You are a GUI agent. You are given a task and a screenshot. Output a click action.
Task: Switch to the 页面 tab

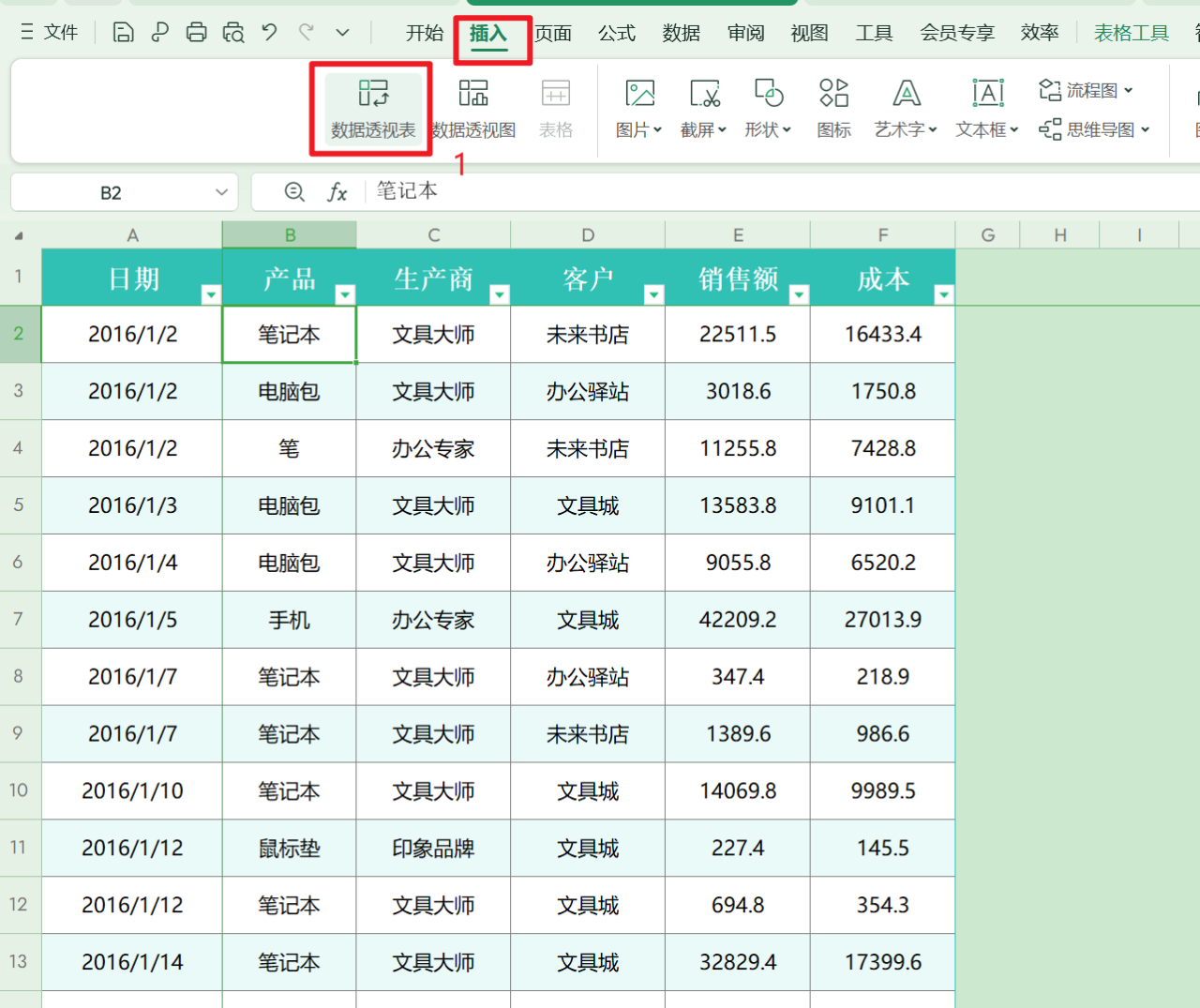[x=553, y=33]
